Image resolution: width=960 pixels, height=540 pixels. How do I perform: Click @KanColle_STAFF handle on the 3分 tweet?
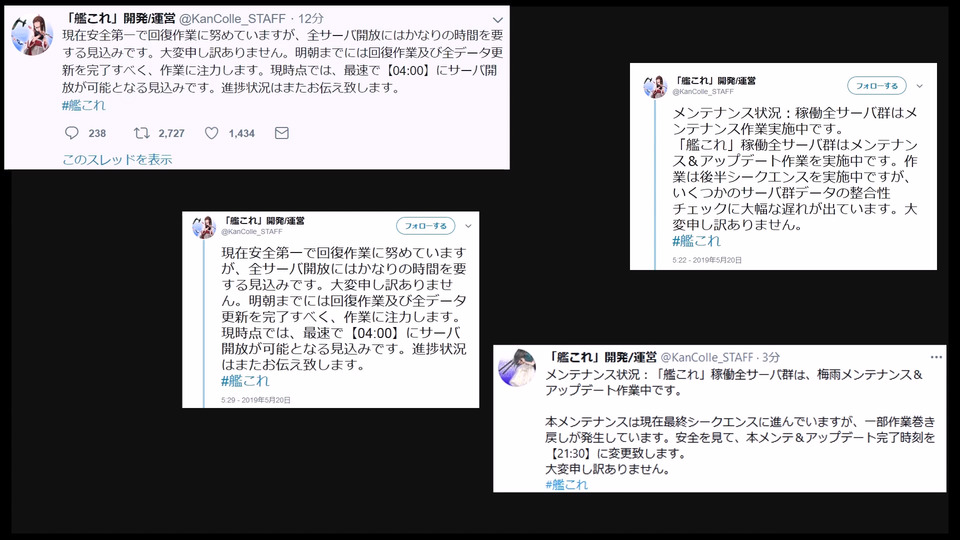(x=707, y=357)
